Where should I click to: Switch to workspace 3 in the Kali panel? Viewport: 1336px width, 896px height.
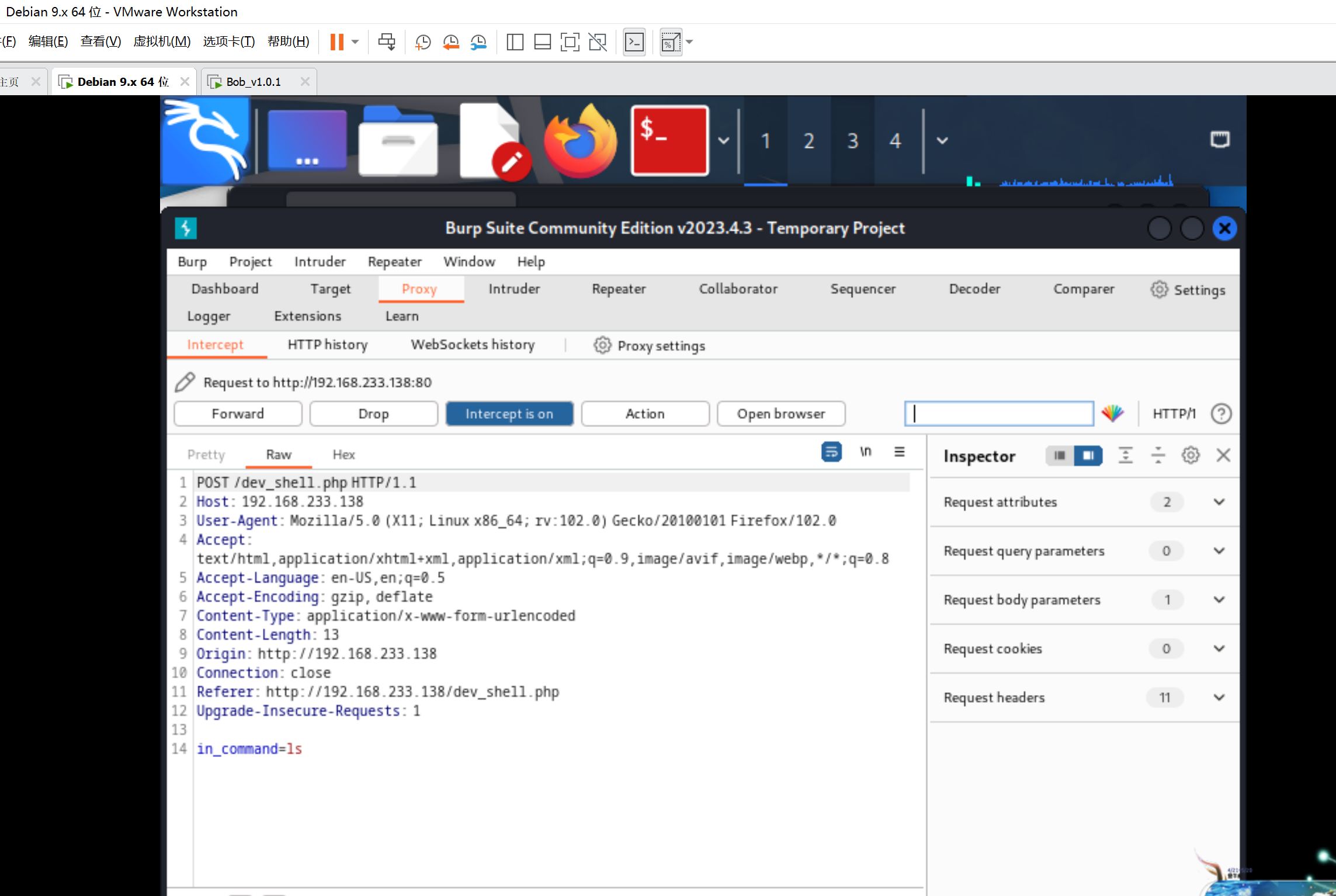[x=852, y=141]
